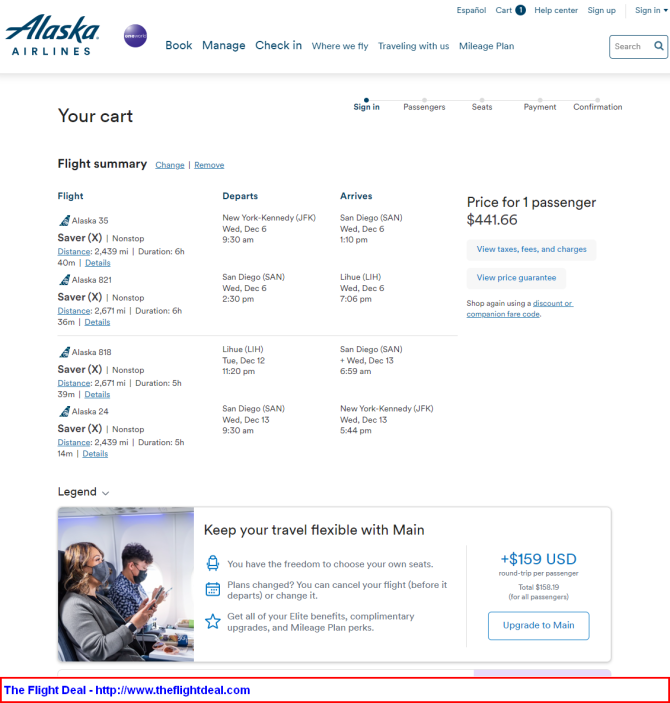Click the Alaska Airlines logo
This screenshot has height=703, width=670.
pos(52,35)
